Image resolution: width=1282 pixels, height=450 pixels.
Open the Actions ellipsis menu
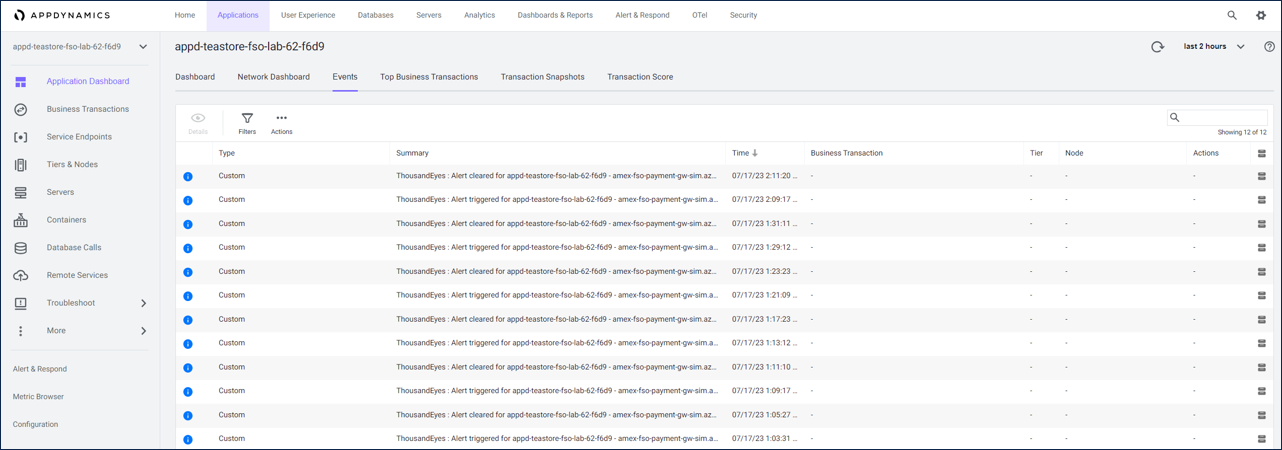[x=281, y=119]
